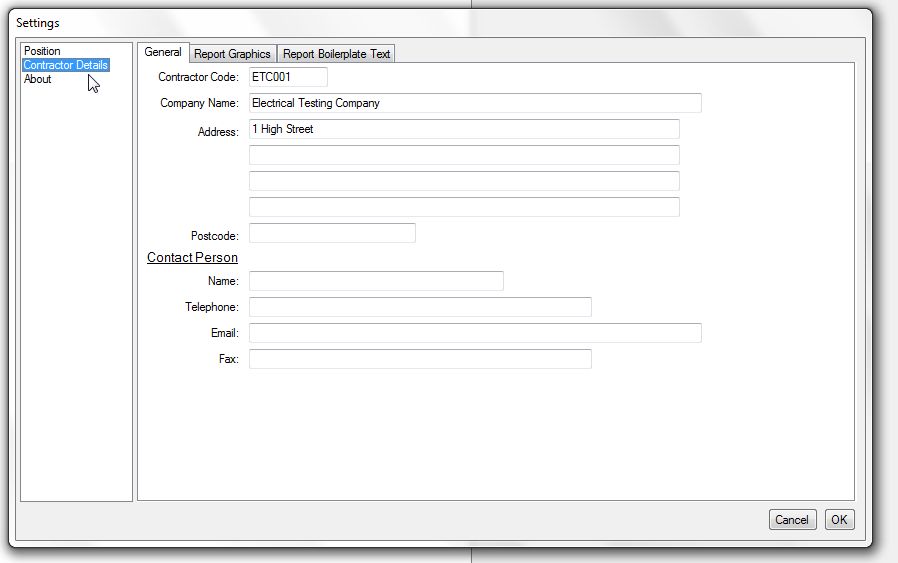Click the second Address line field
The width and height of the screenshot is (898, 563).
(464, 155)
